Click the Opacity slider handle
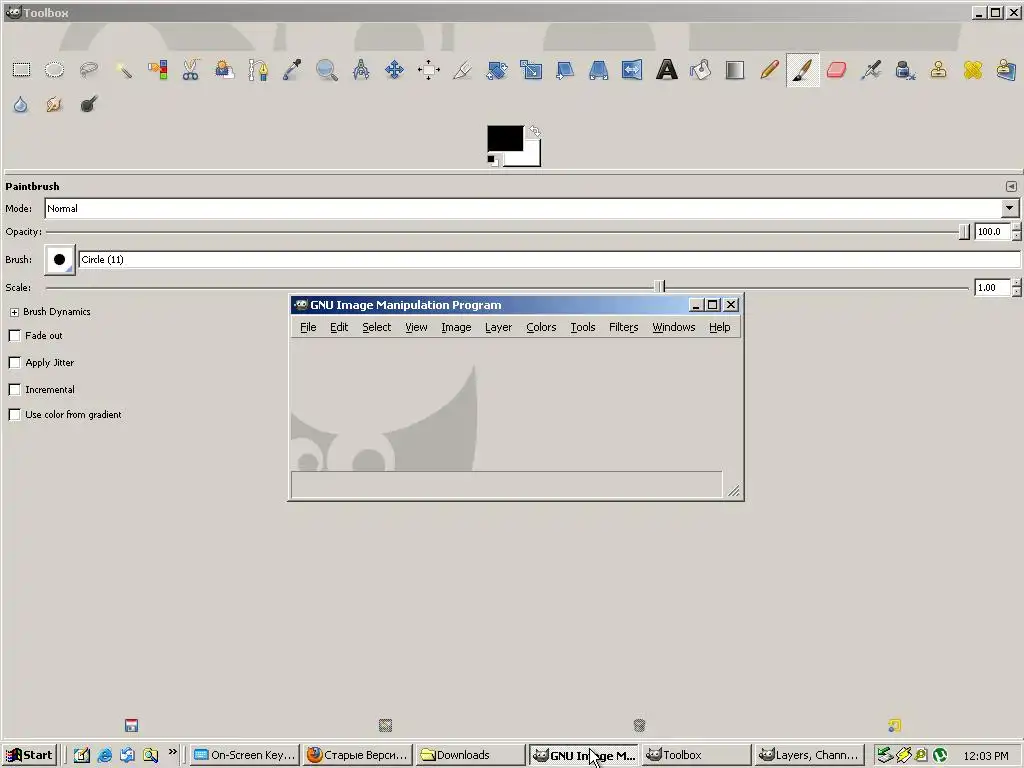 pyautogui.click(x=964, y=232)
